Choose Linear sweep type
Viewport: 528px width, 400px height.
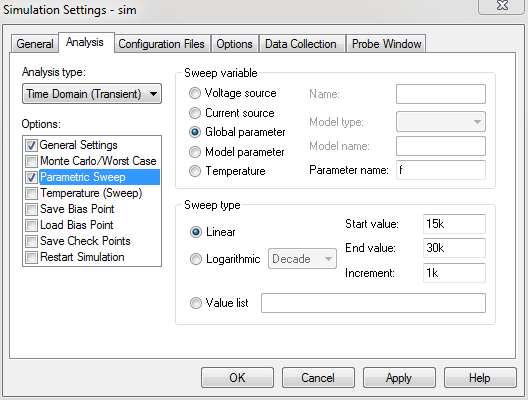pyautogui.click(x=196, y=232)
